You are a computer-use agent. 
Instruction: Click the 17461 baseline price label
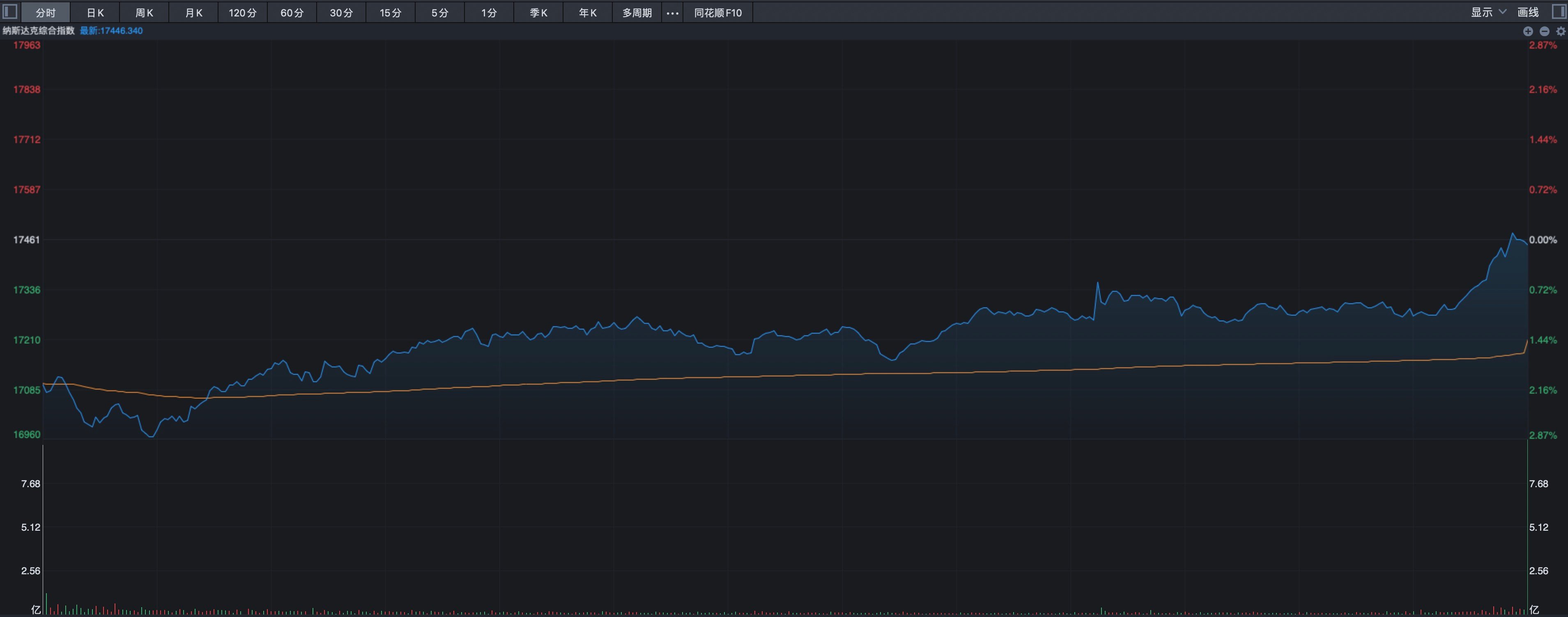point(27,240)
